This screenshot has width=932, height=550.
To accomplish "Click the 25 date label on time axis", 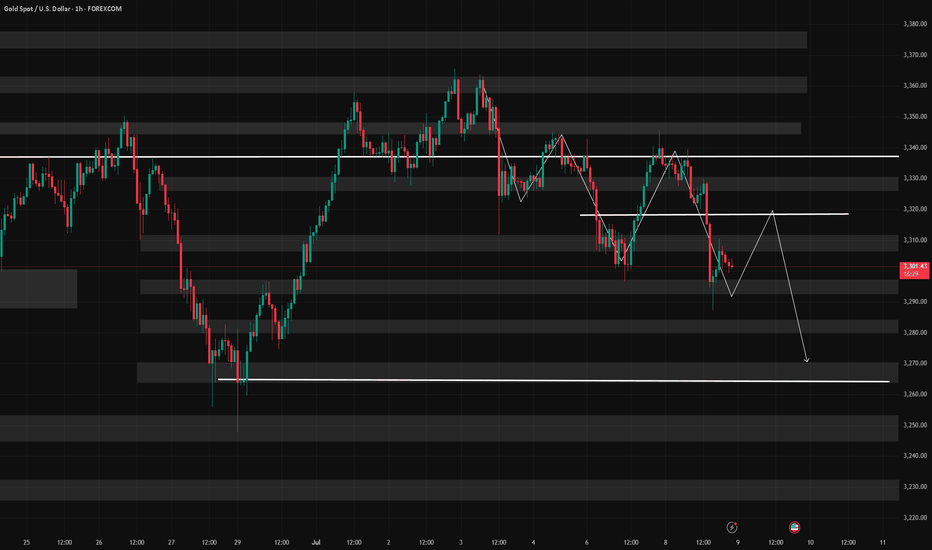I will (26, 542).
